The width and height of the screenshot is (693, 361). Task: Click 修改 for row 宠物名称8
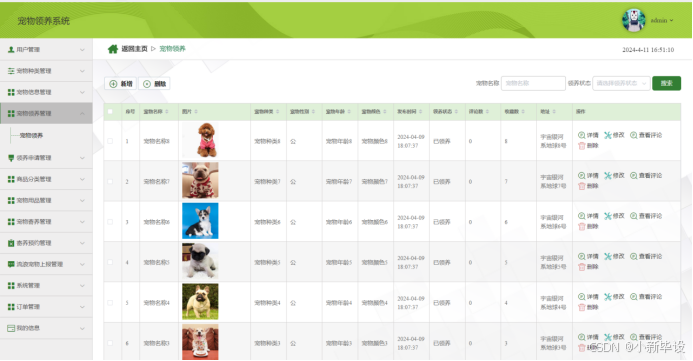click(614, 135)
